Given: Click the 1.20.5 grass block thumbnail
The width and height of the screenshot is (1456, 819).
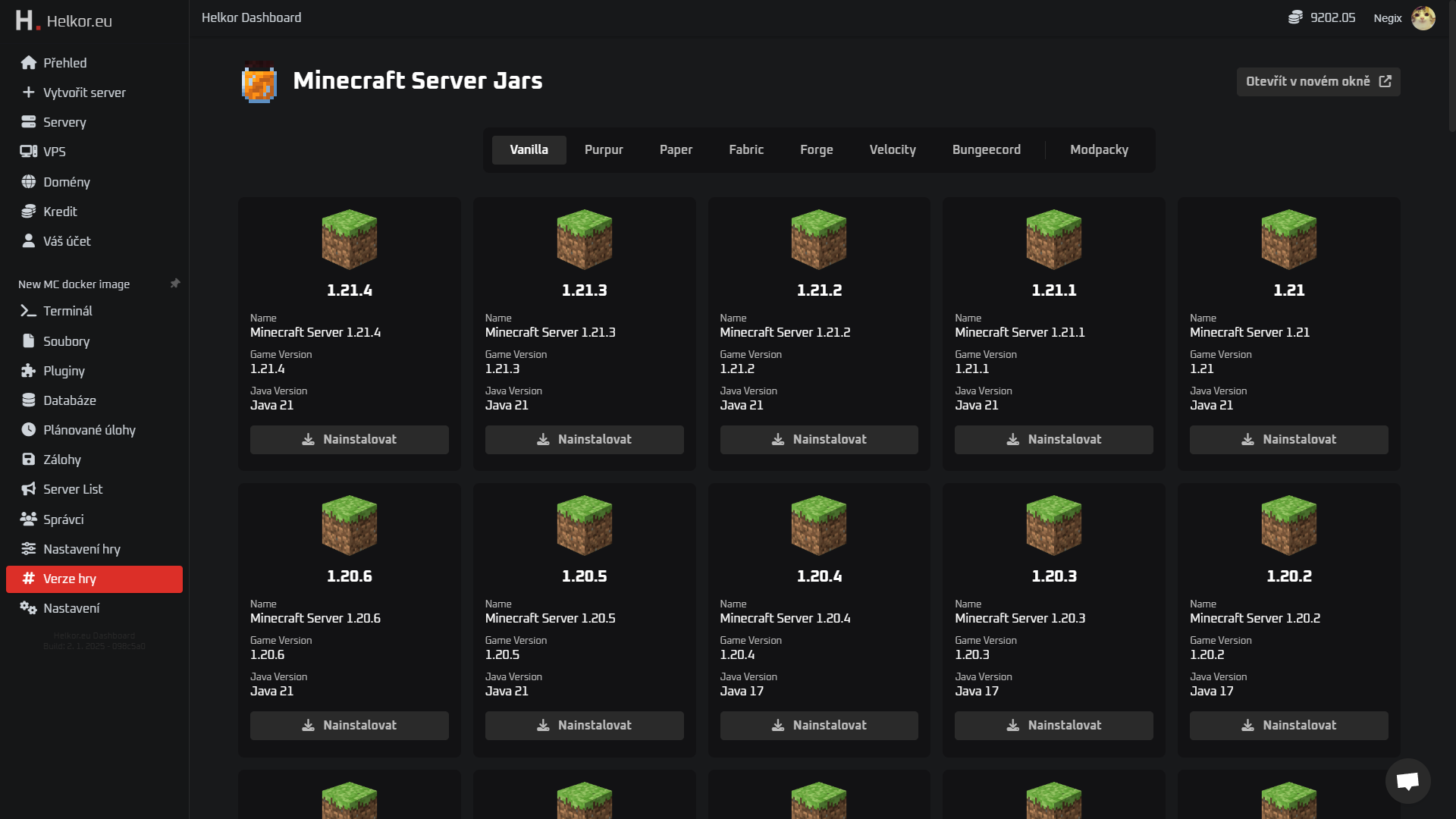Looking at the screenshot, I should [584, 525].
